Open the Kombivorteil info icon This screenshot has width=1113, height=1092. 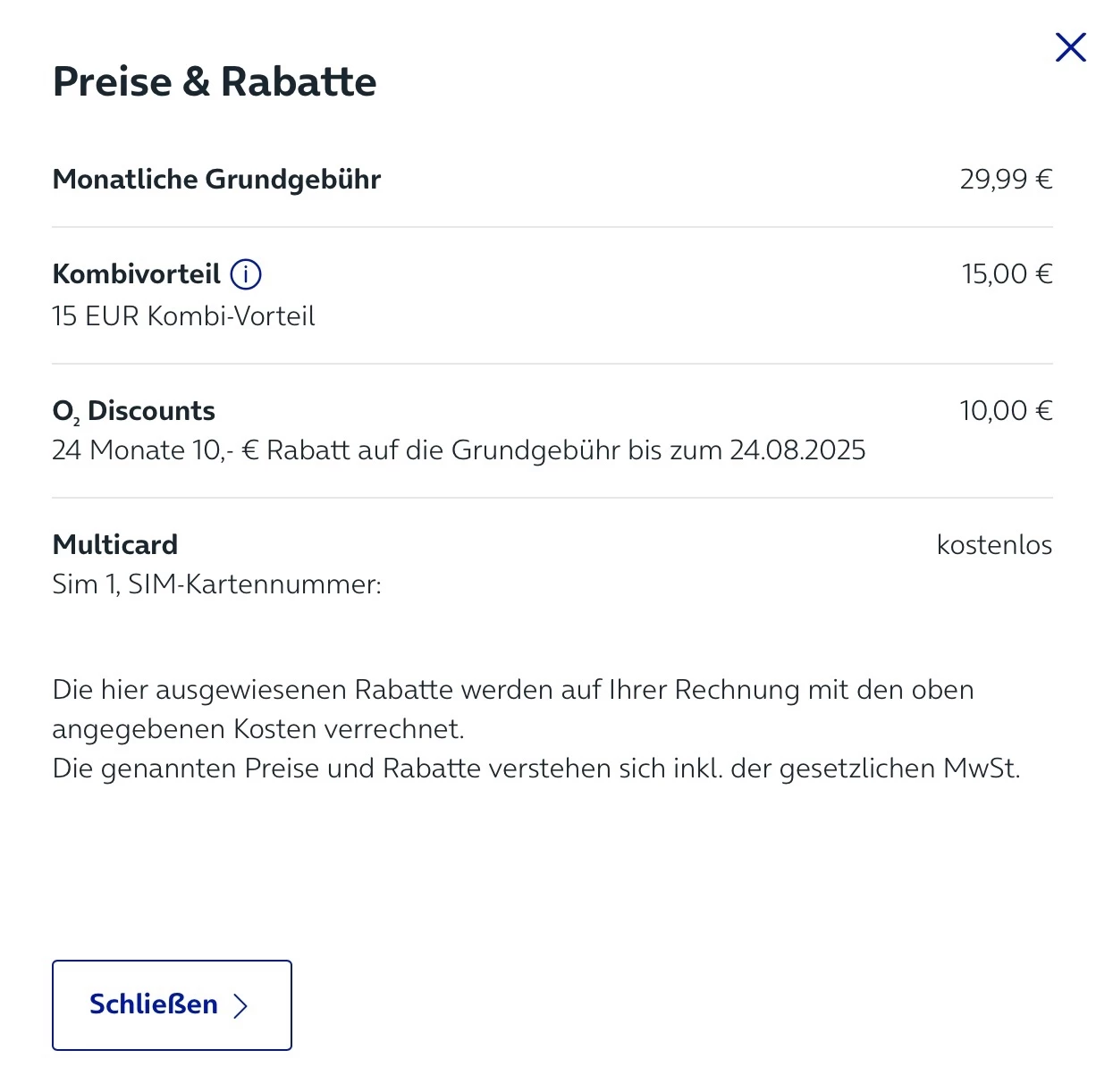click(x=246, y=274)
